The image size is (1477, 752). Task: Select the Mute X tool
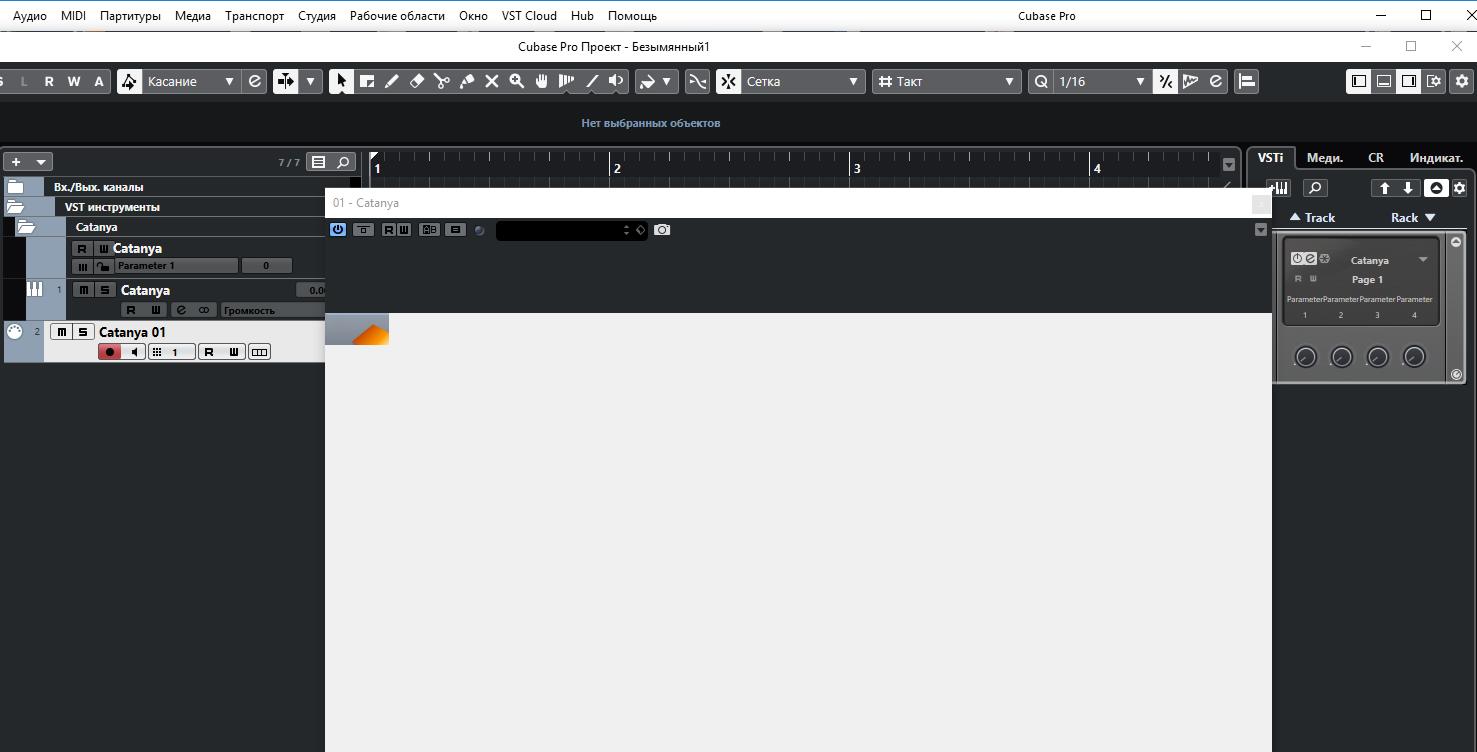492,81
